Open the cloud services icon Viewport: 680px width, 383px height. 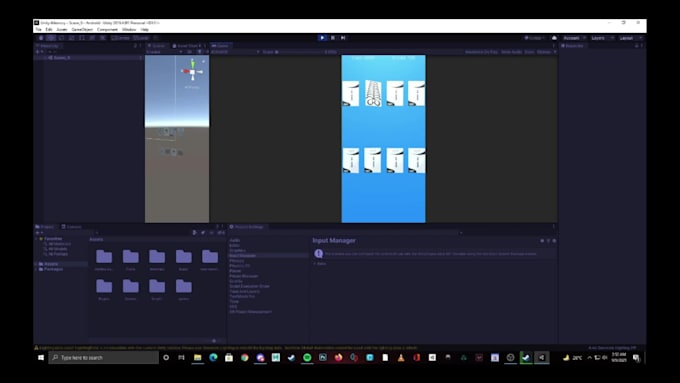tap(554, 38)
